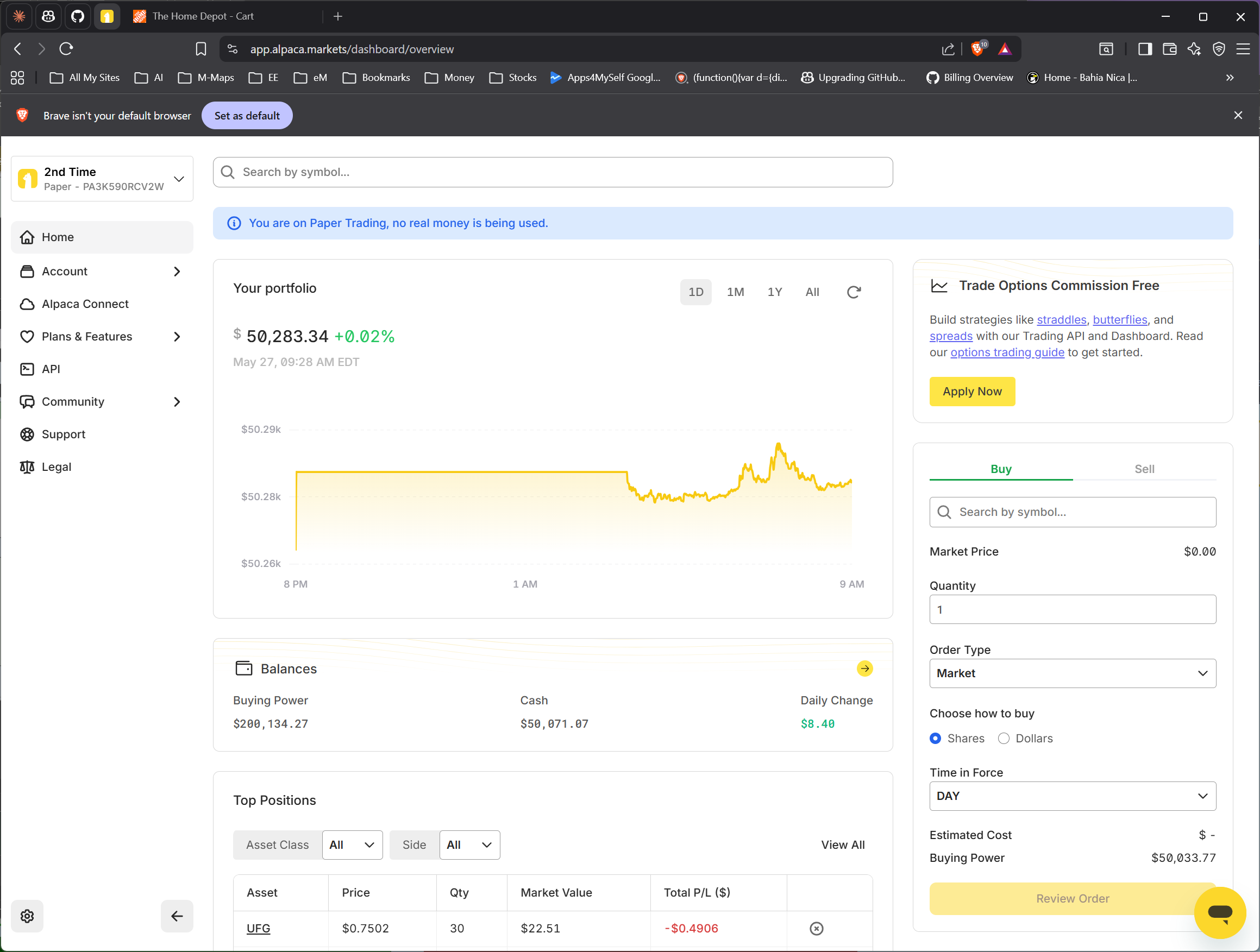Open the Side filter dropdown
This screenshot has width=1260, height=952.
pos(469,845)
